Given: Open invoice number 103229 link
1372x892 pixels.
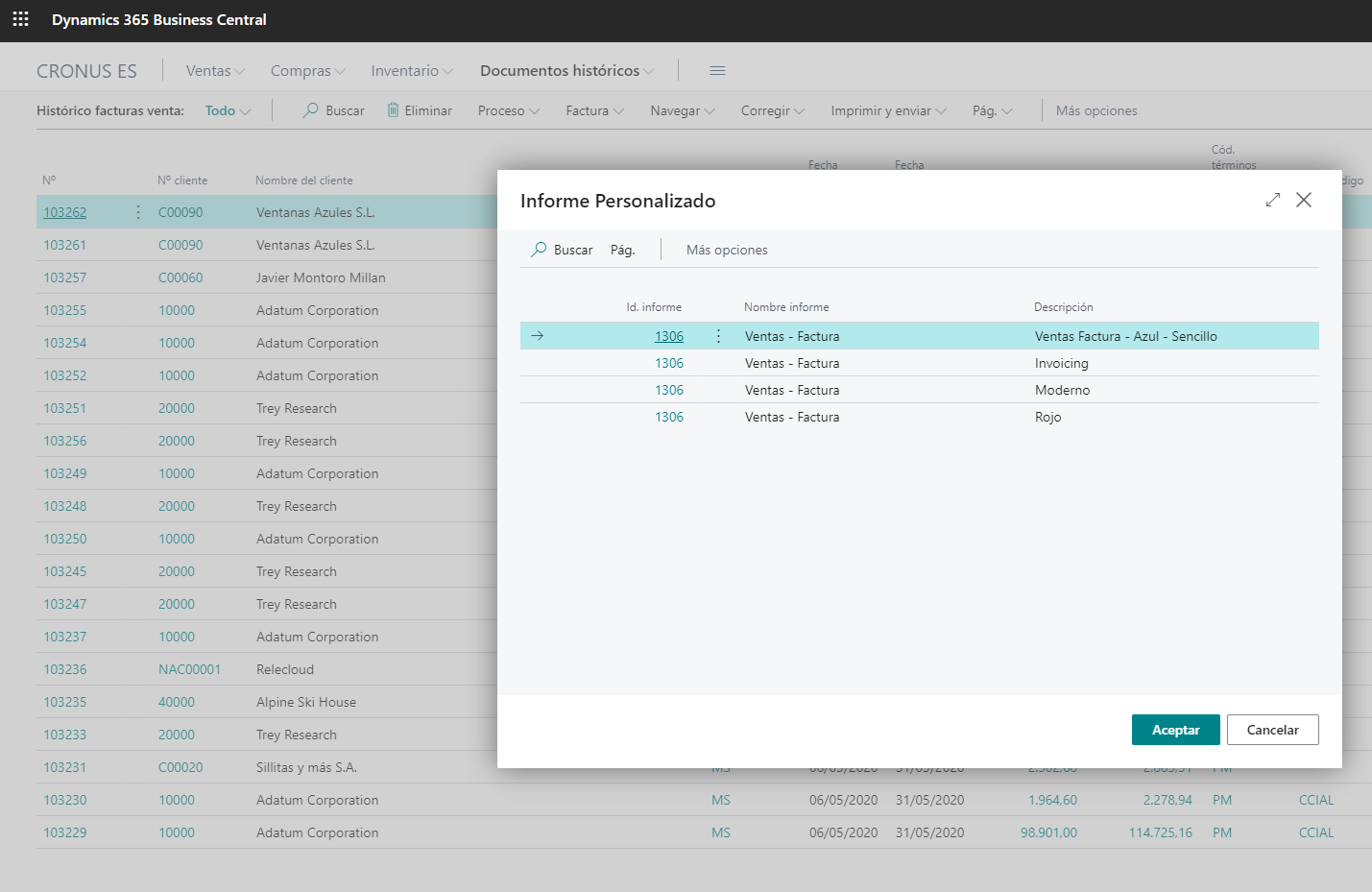Looking at the screenshot, I should coord(65,832).
